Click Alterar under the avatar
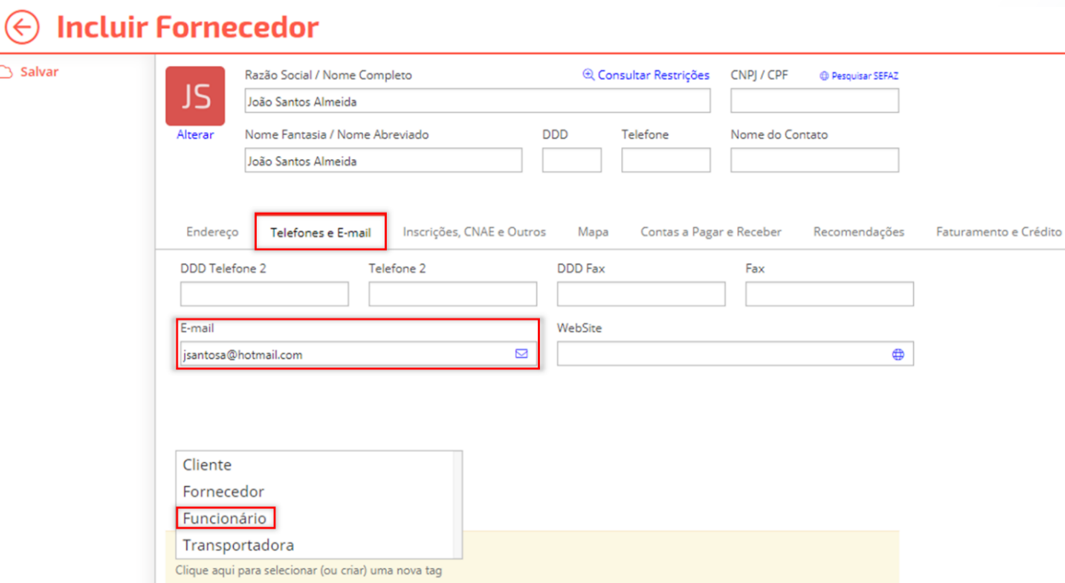This screenshot has height=583, width=1065. (x=195, y=135)
